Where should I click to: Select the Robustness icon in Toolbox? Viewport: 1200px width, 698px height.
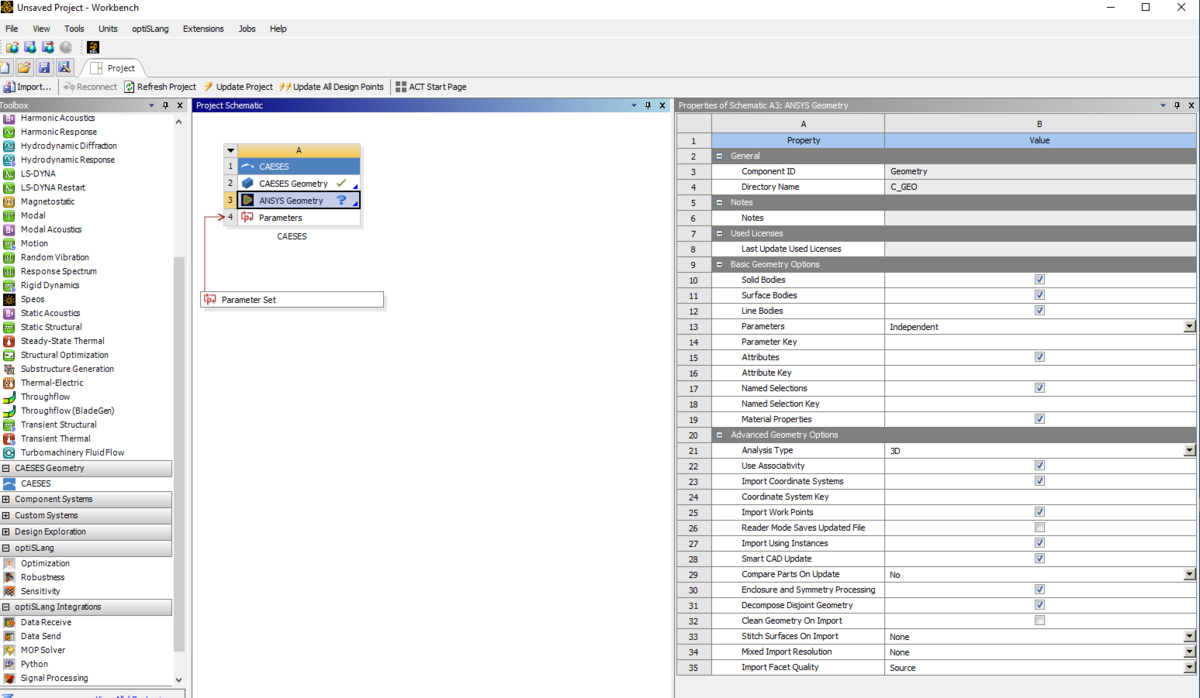coord(9,578)
